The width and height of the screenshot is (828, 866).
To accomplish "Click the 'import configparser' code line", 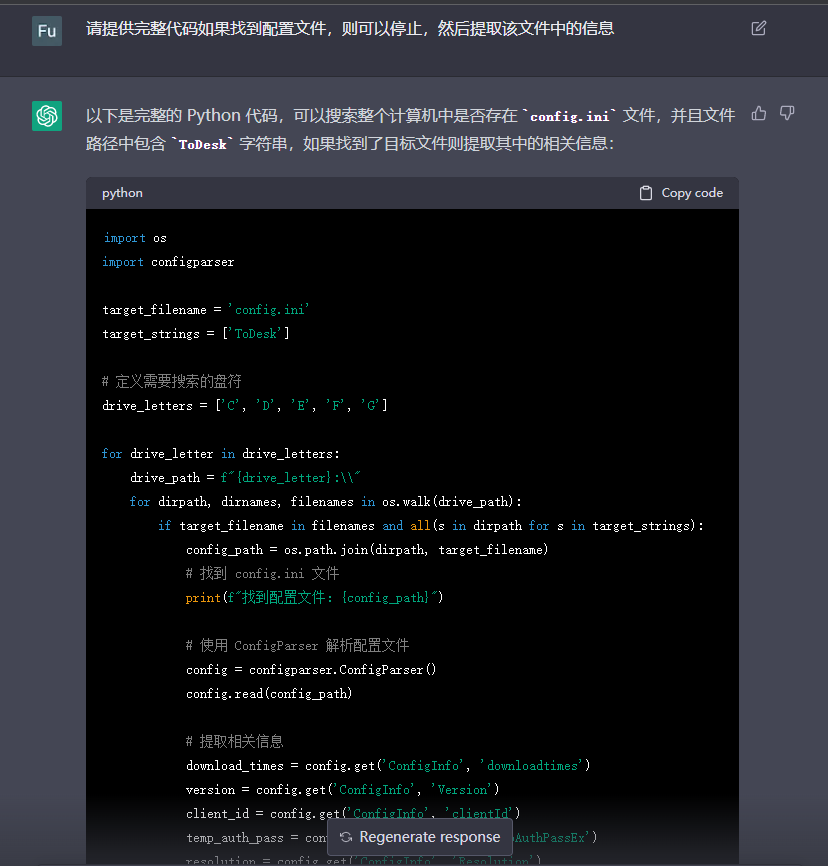I will (168, 262).
